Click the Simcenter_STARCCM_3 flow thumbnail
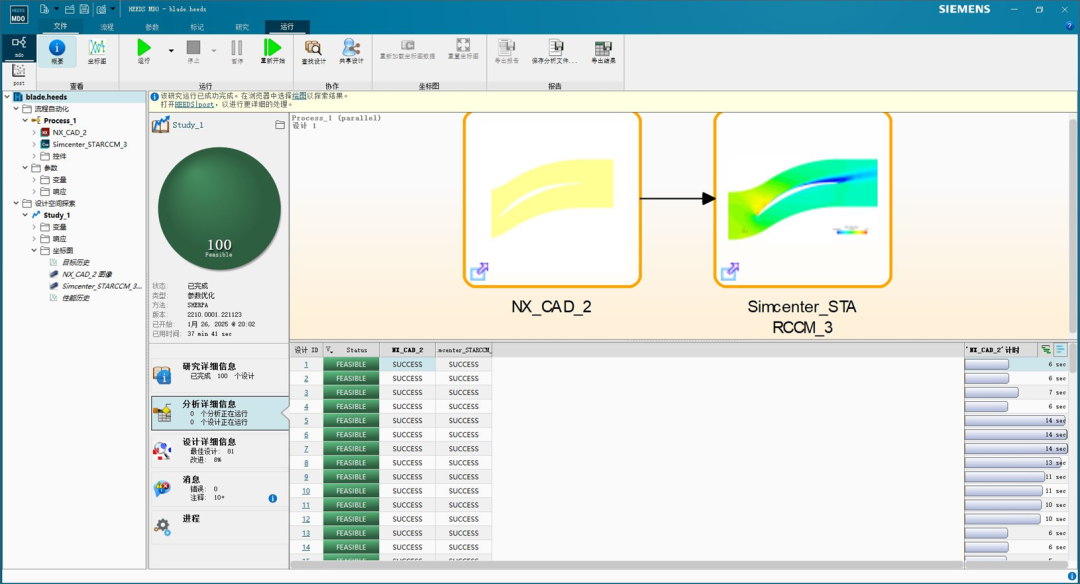1080x584 pixels. pyautogui.click(x=802, y=200)
